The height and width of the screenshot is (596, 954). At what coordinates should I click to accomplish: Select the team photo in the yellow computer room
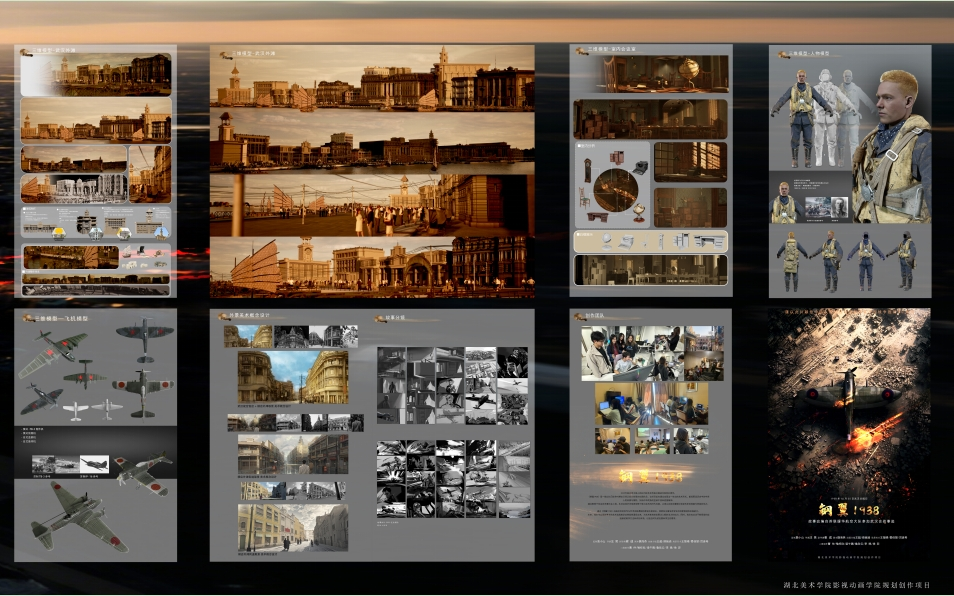651,403
